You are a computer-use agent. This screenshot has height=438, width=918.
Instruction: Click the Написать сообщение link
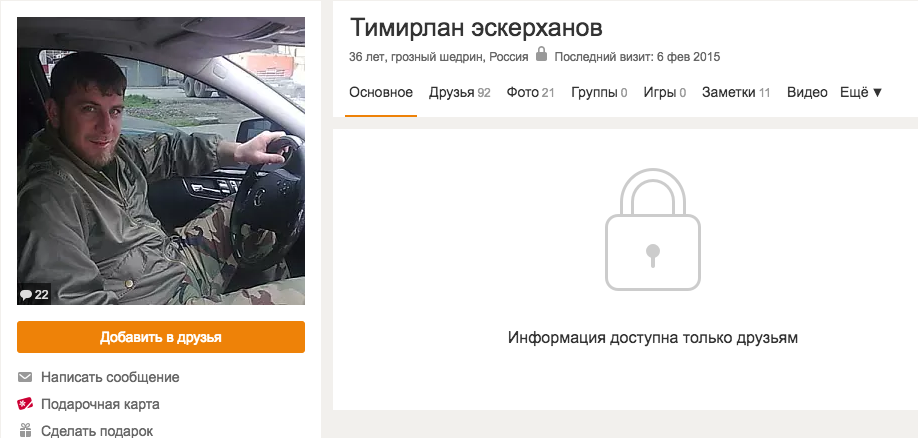pyautogui.click(x=110, y=377)
